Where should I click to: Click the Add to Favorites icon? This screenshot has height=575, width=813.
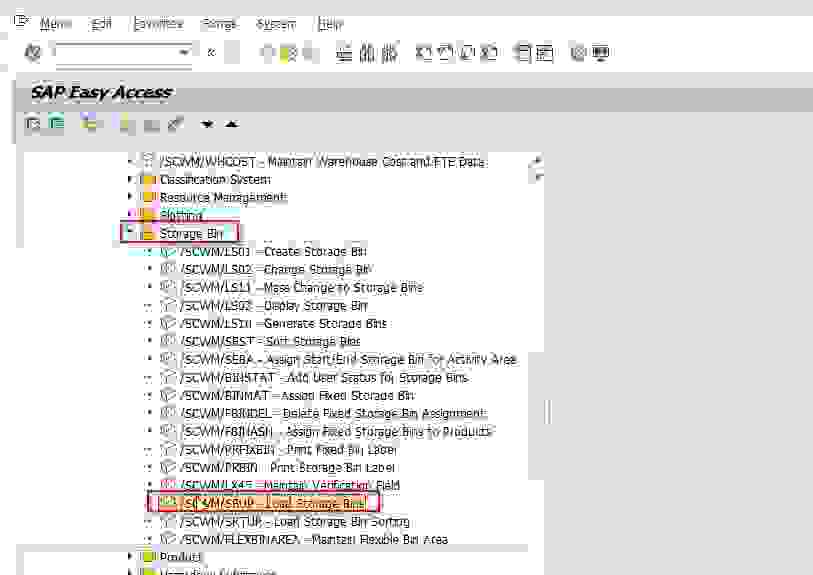(x=125, y=124)
